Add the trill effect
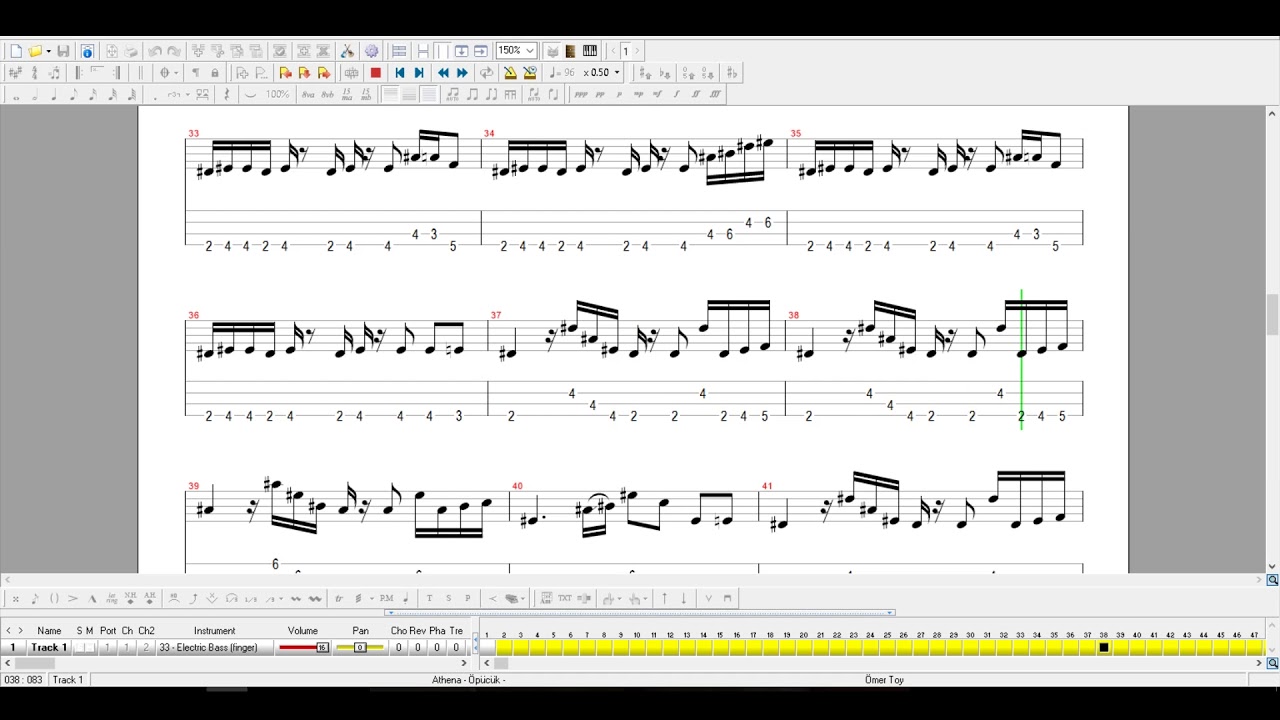1280x720 pixels. click(338, 598)
